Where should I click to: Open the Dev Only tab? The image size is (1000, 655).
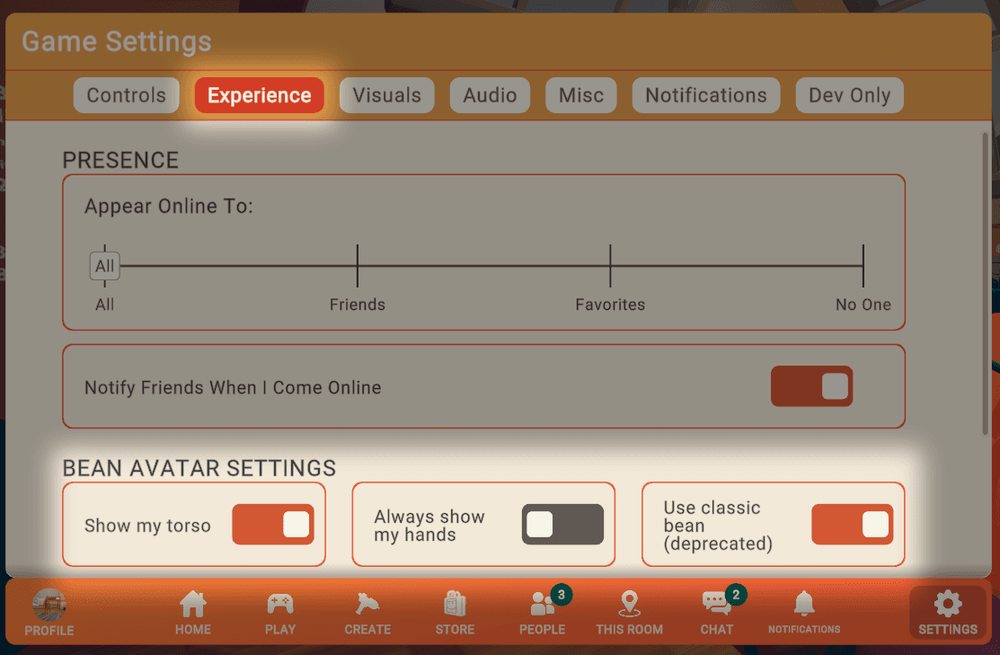(849, 96)
